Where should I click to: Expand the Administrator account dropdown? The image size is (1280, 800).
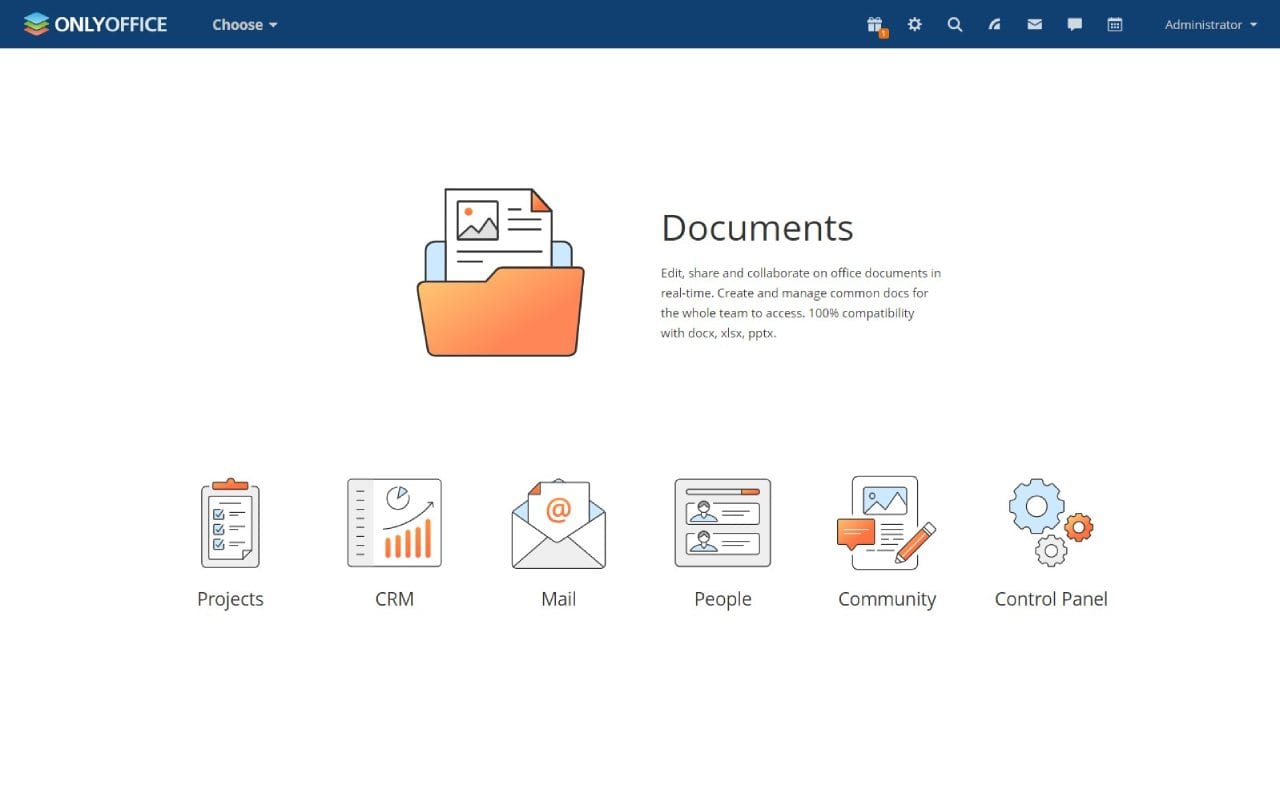(1208, 24)
